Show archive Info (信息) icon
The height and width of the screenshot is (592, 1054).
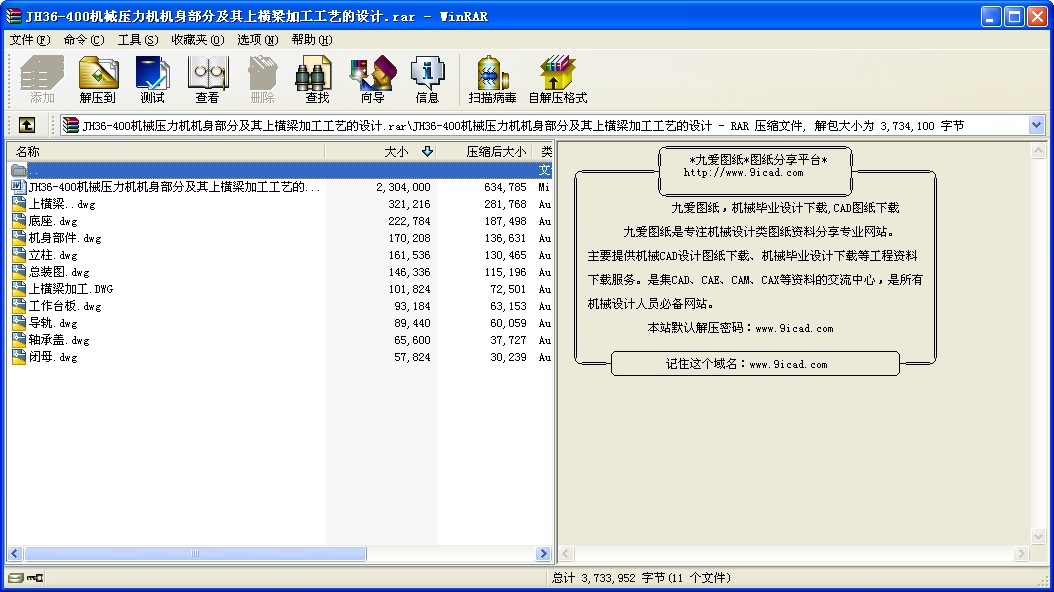pos(427,80)
